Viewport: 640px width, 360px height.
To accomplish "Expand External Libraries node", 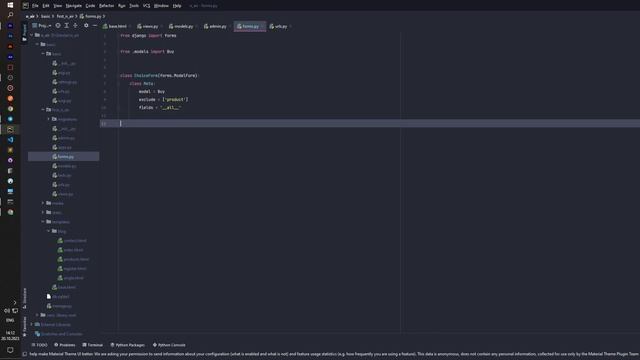I will [31, 324].
